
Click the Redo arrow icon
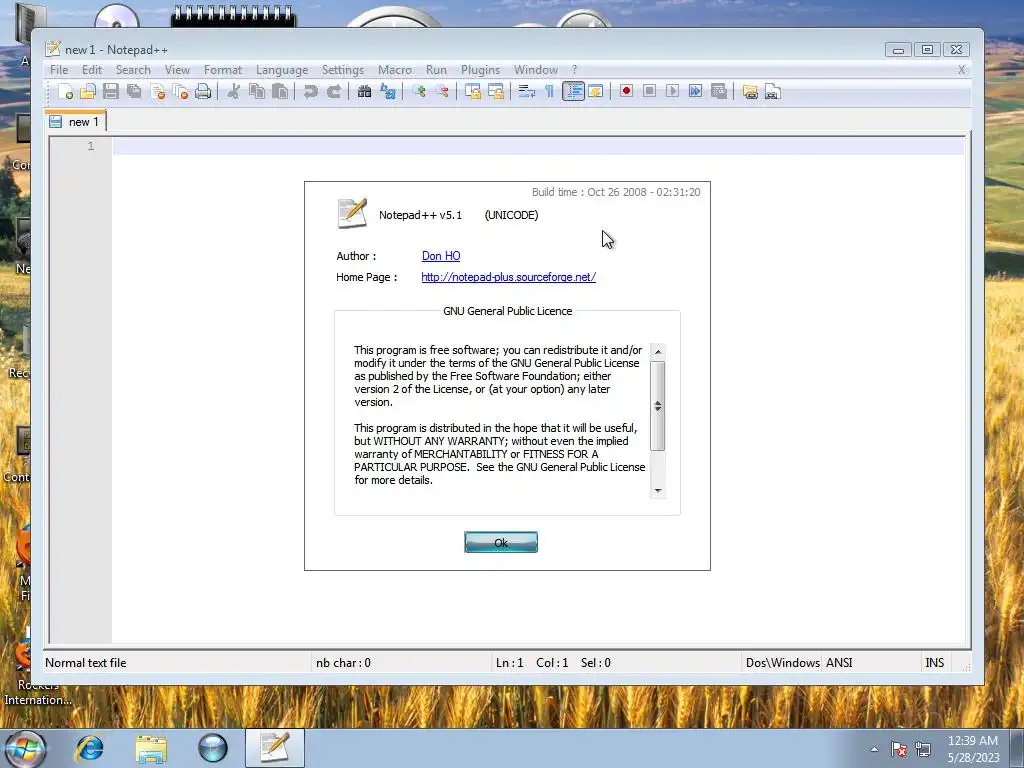coord(334,91)
